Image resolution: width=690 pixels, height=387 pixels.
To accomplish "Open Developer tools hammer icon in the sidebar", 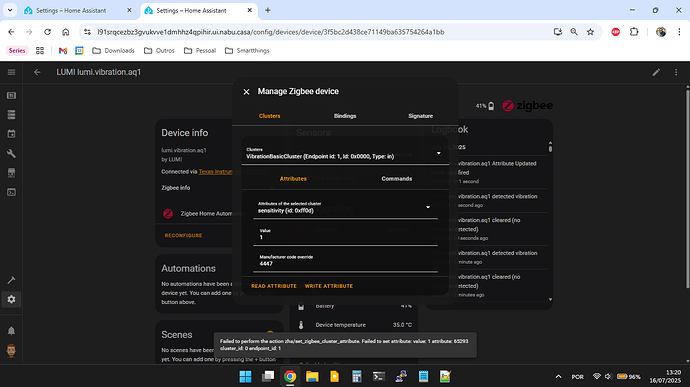I will [11, 280].
